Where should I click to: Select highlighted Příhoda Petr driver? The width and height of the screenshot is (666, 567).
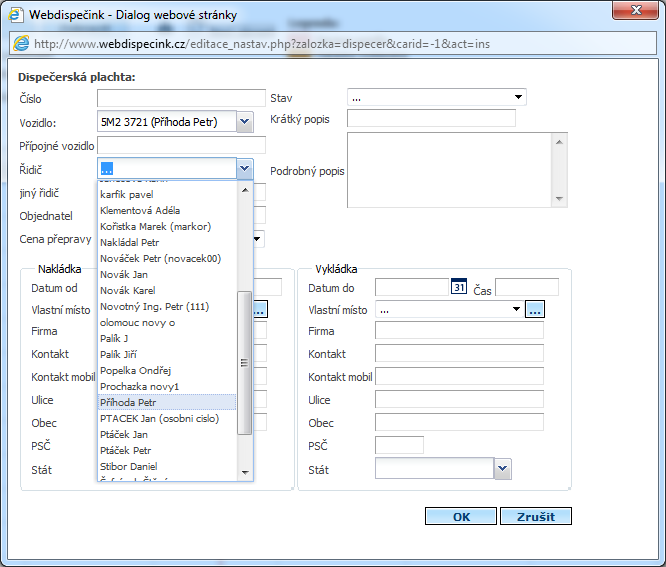pyautogui.click(x=167, y=402)
